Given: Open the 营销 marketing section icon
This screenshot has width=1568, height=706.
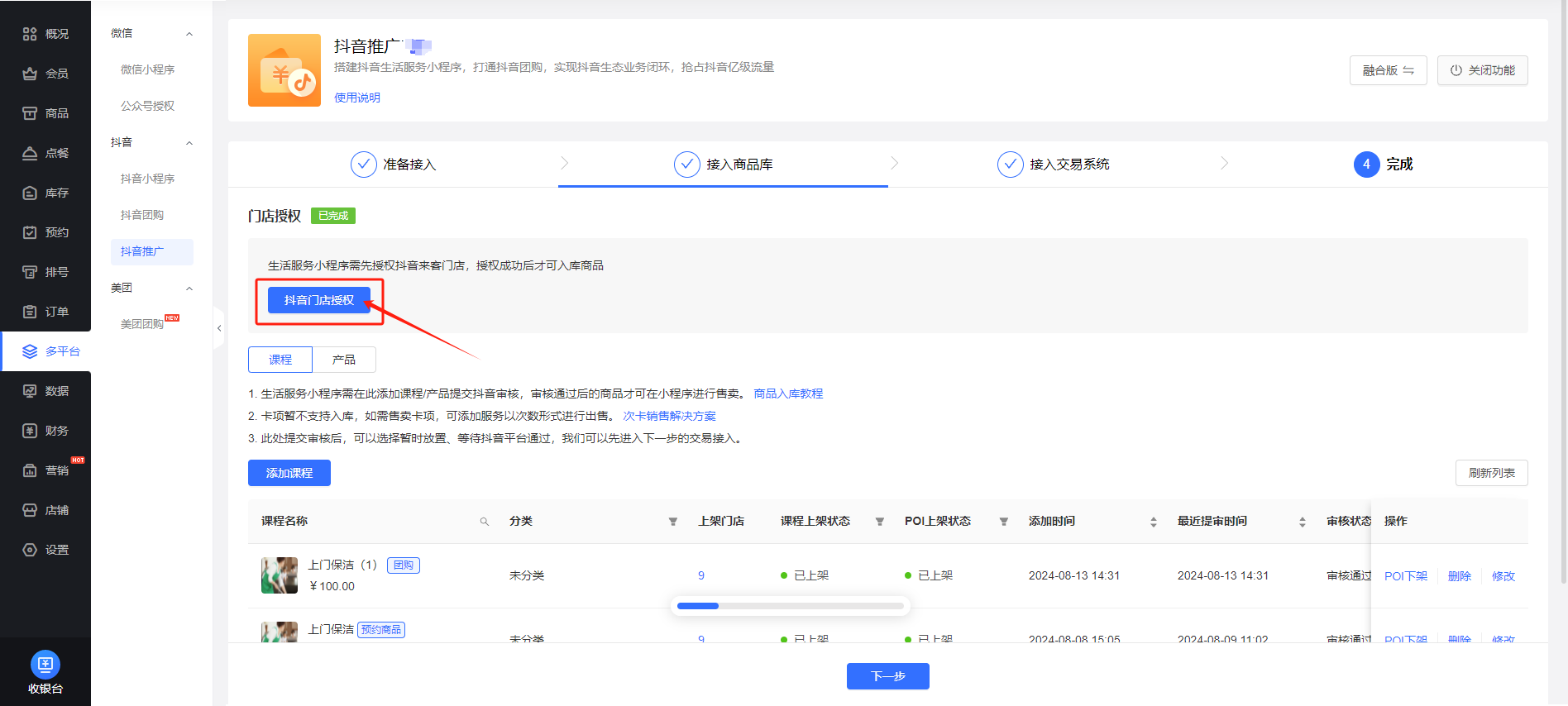Looking at the screenshot, I should tap(30, 470).
